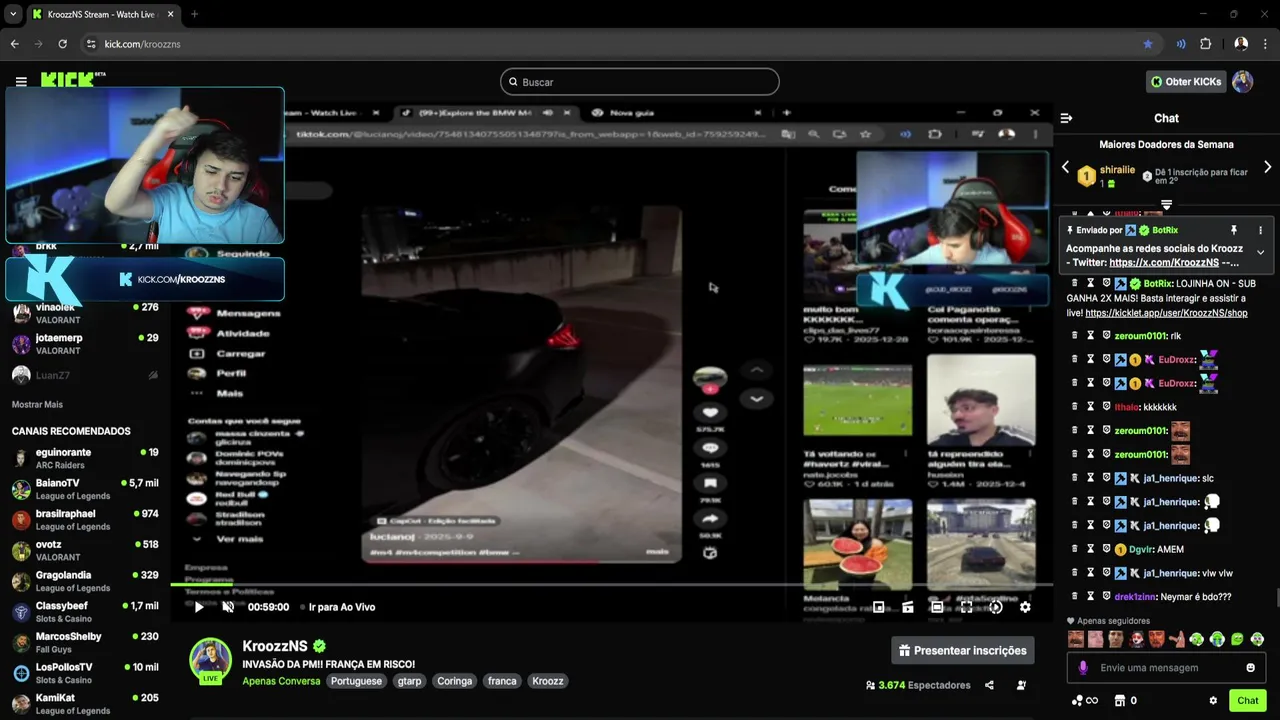Image resolution: width=1280 pixels, height=720 pixels.
Task: Expand the pinned BotRix message
Action: [x=1260, y=252]
